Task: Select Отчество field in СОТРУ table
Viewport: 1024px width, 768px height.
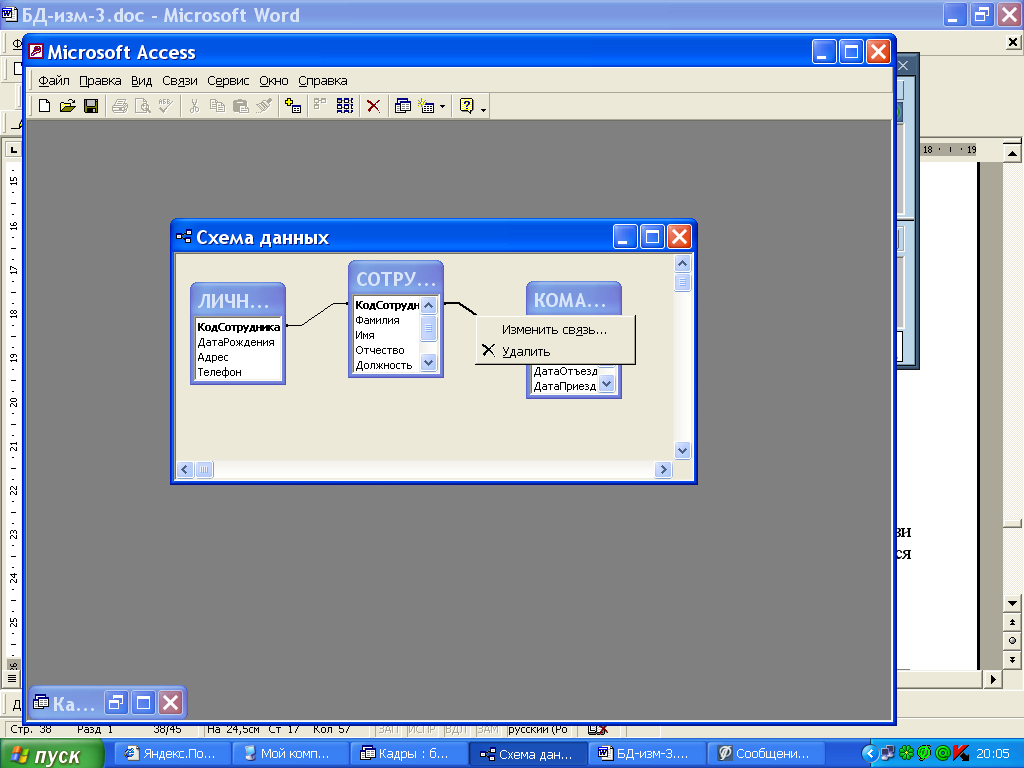Action: [x=387, y=350]
